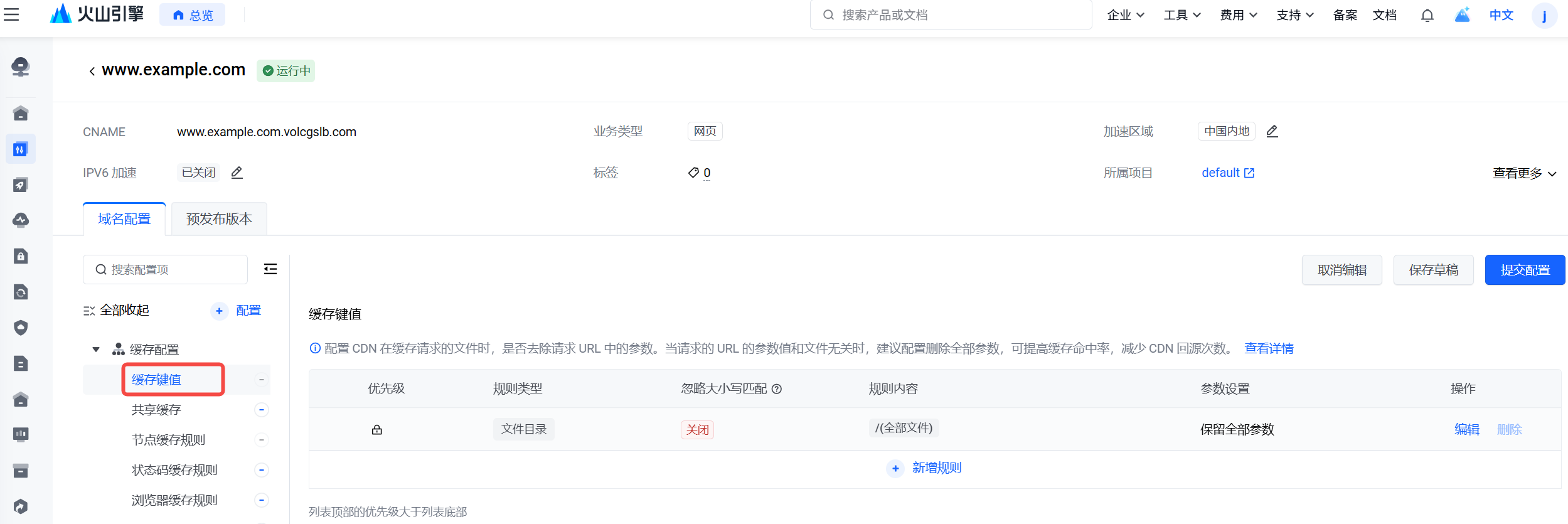
Task: Collapse the 缓存配置 tree group
Action: click(x=96, y=350)
